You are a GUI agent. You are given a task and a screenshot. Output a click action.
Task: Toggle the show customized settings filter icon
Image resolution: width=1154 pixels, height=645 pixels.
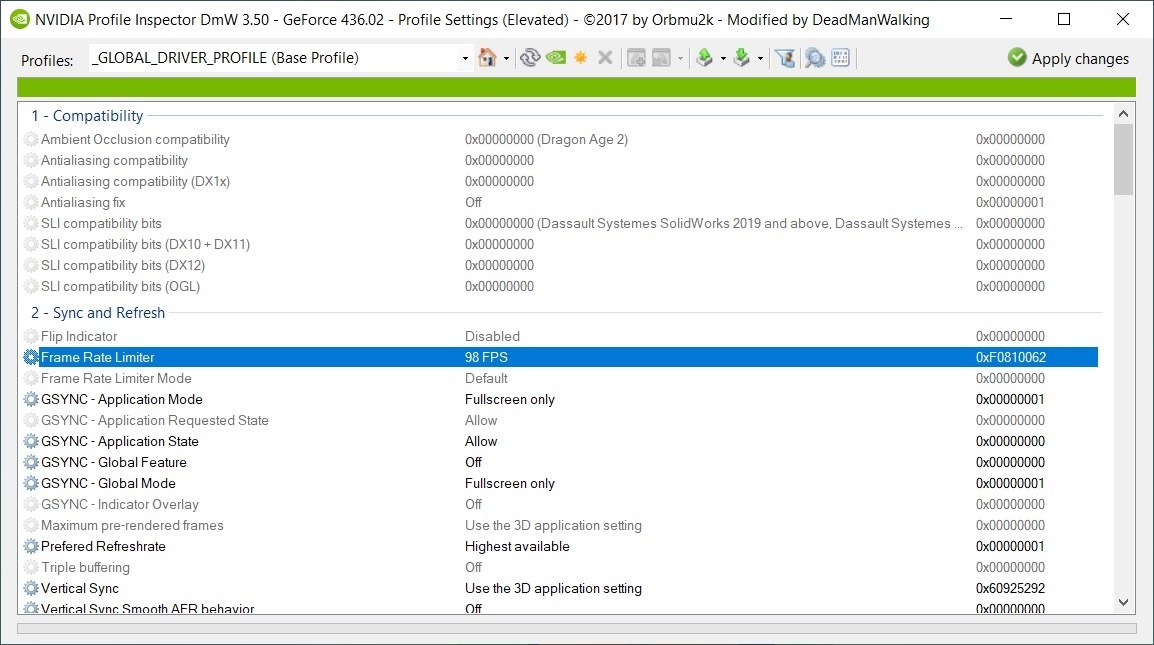[x=785, y=57]
